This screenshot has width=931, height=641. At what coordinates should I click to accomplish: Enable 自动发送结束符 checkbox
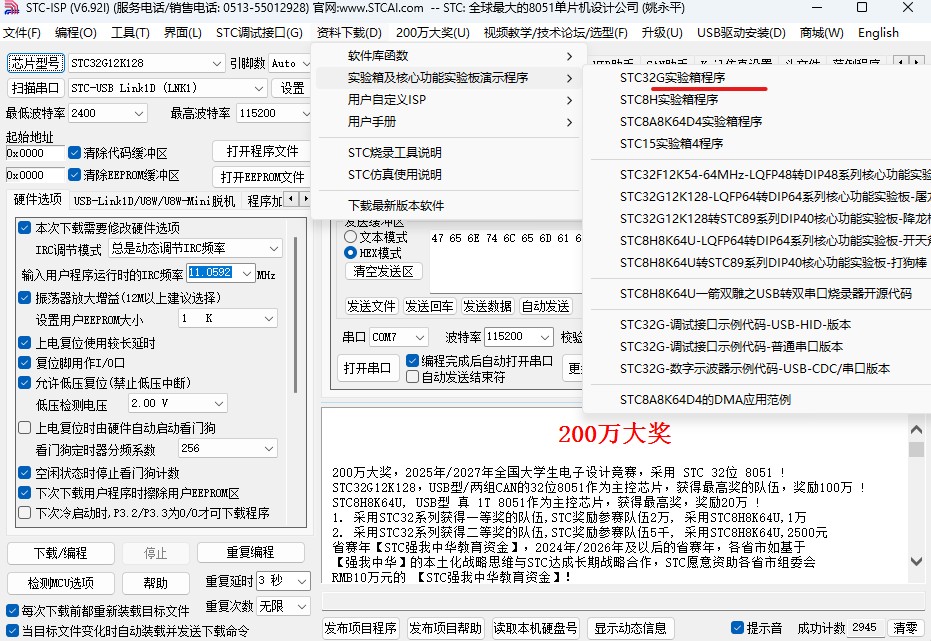(412, 376)
